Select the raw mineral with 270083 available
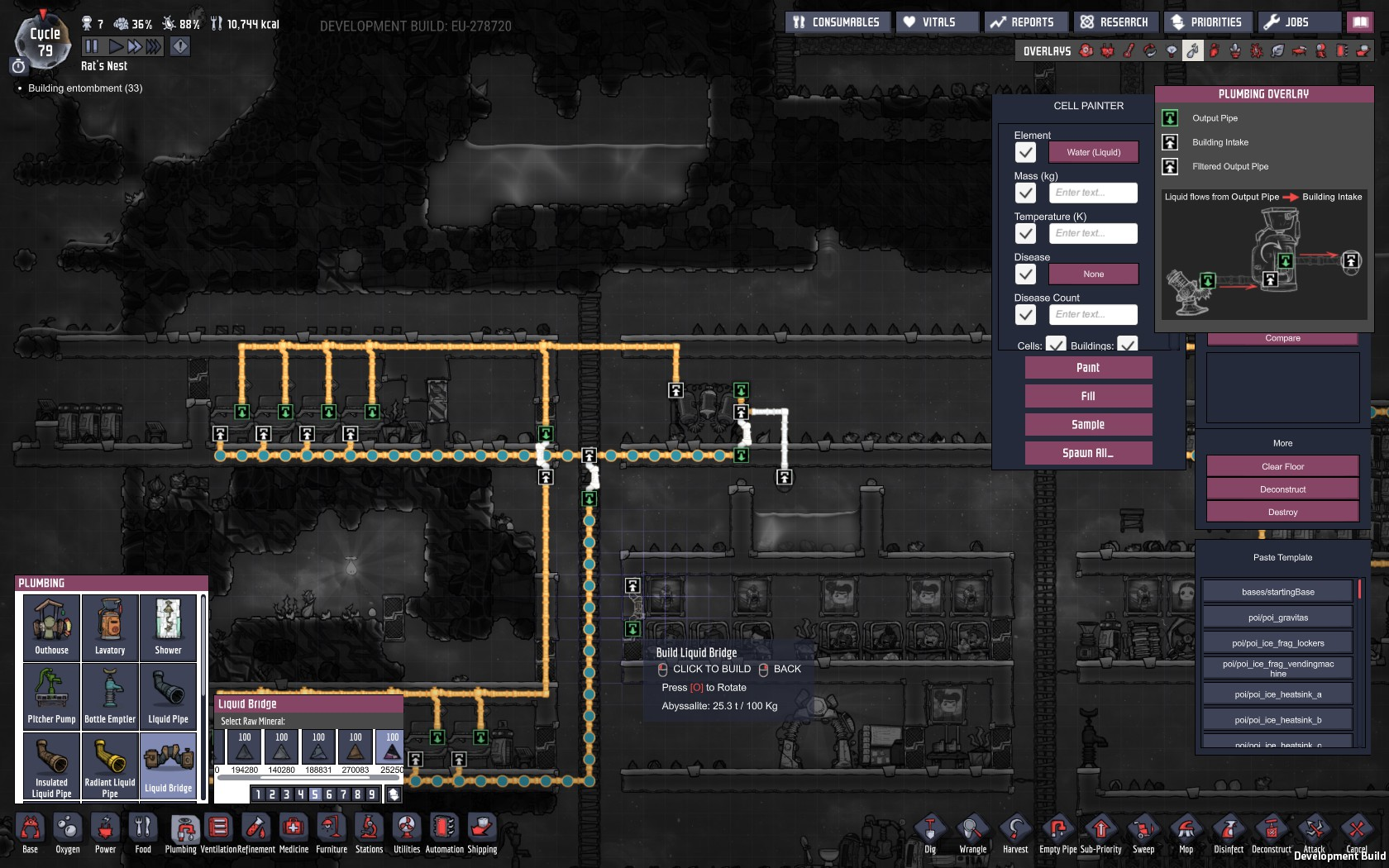 coord(356,747)
